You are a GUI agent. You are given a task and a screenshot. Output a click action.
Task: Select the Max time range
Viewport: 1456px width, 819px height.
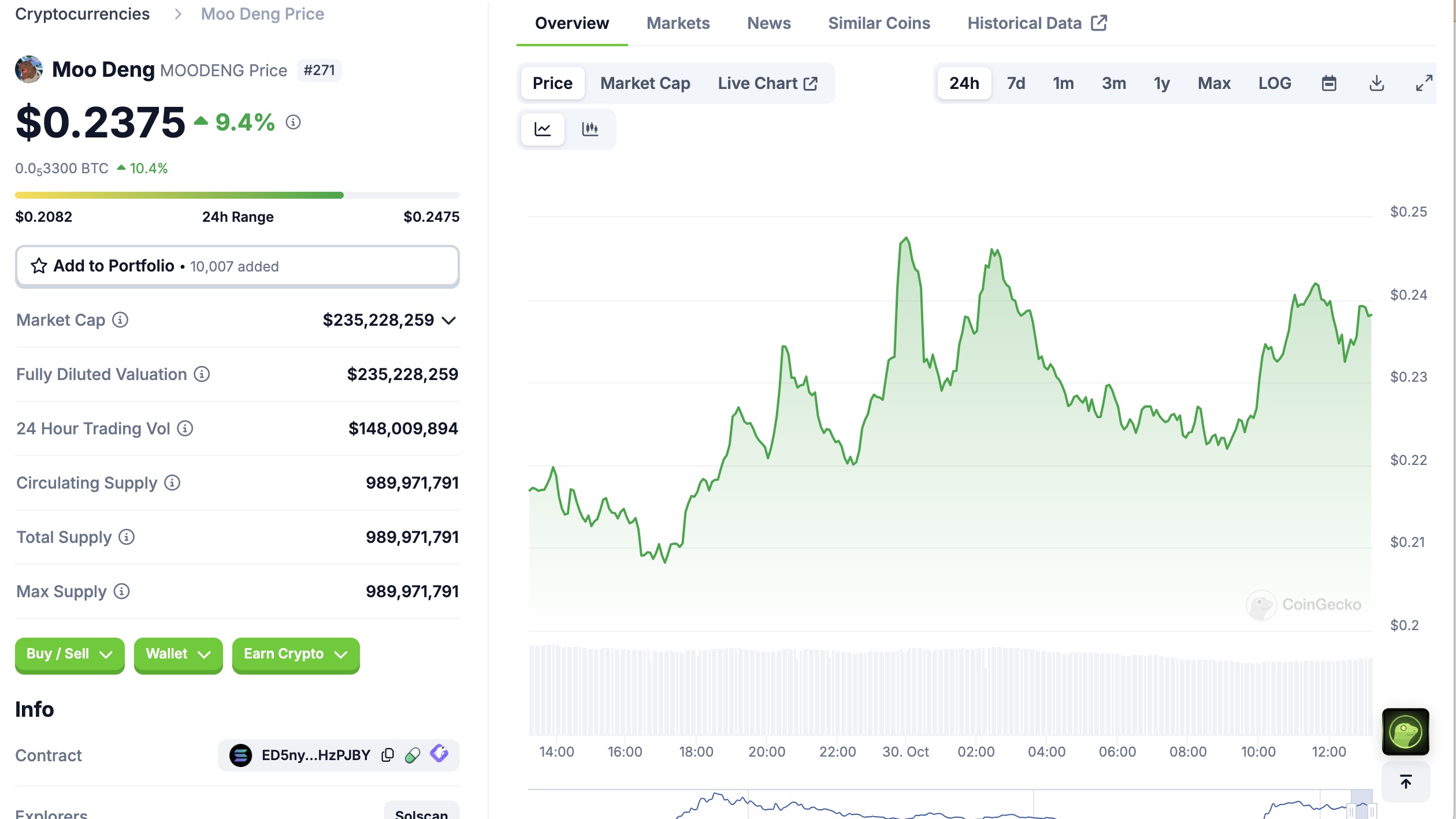(x=1214, y=83)
